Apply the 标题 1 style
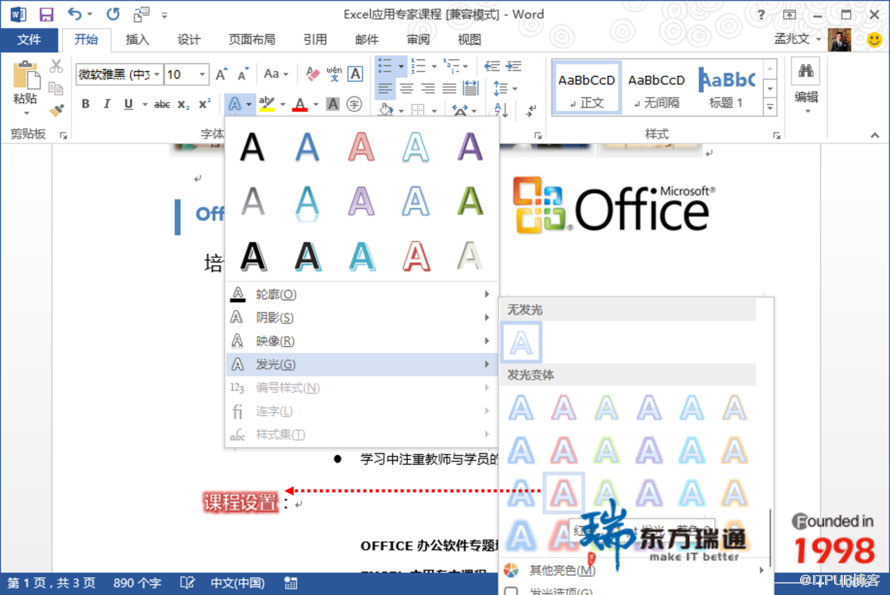 tap(727, 89)
